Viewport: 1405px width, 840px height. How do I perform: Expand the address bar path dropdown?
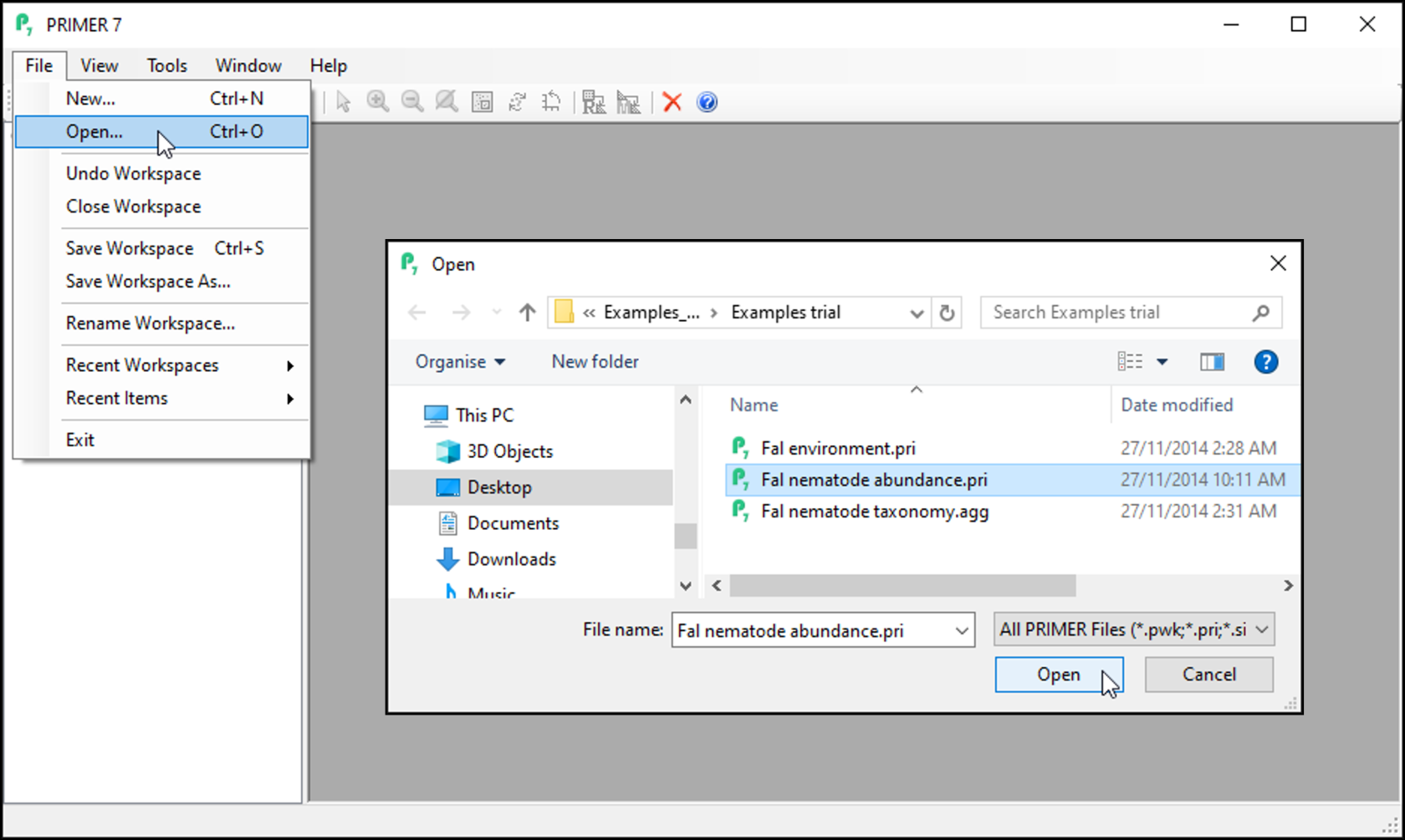[x=917, y=313]
